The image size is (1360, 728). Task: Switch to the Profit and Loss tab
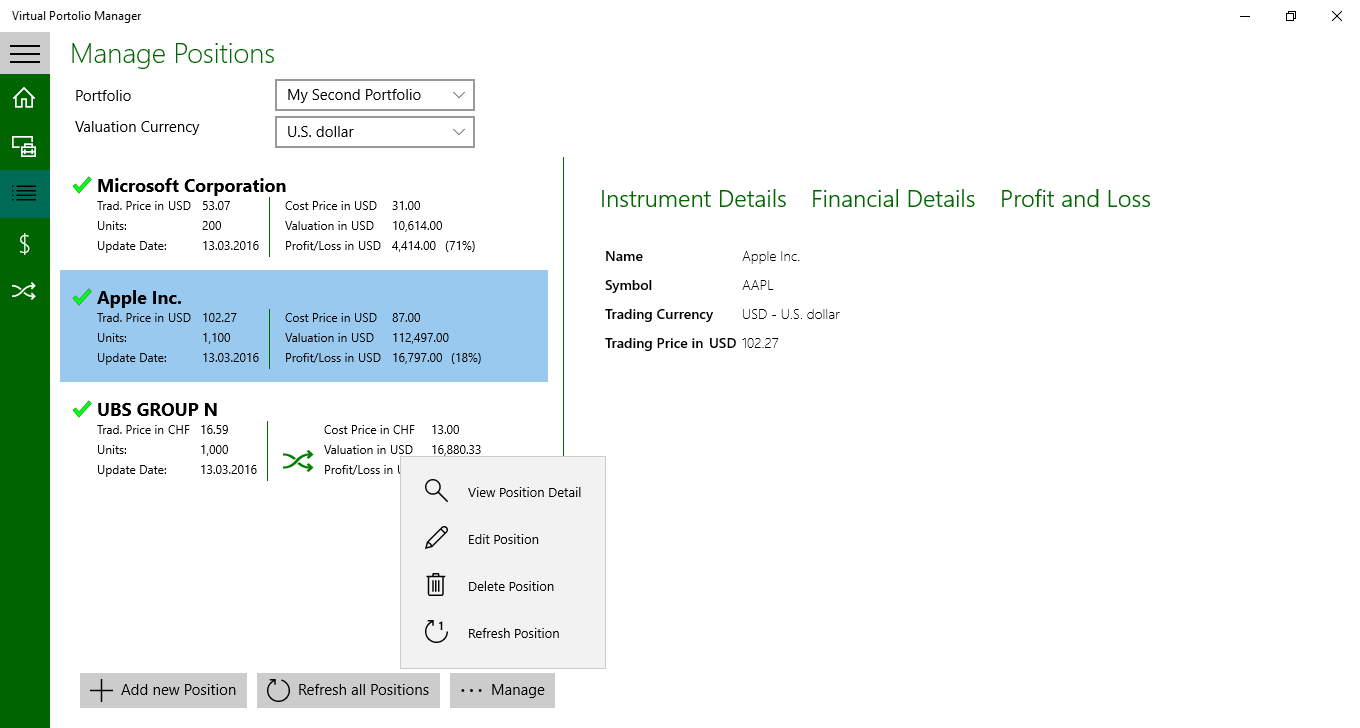(x=1075, y=199)
